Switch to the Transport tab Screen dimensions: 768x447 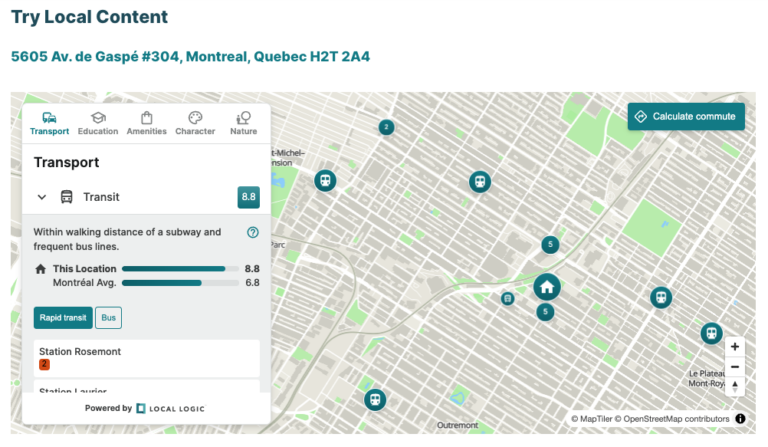click(49, 123)
